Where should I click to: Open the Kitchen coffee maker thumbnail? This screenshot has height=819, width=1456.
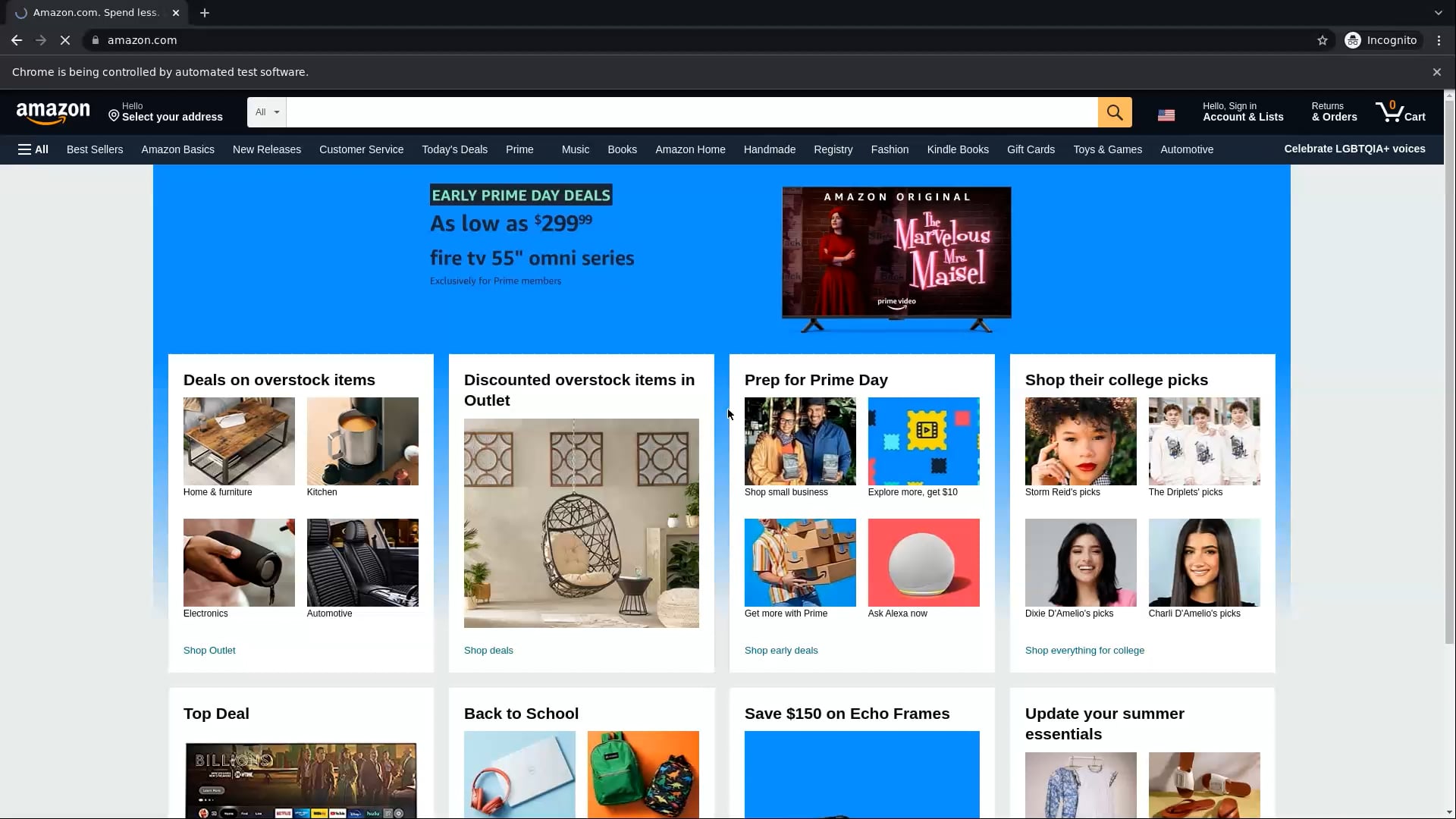pos(362,441)
